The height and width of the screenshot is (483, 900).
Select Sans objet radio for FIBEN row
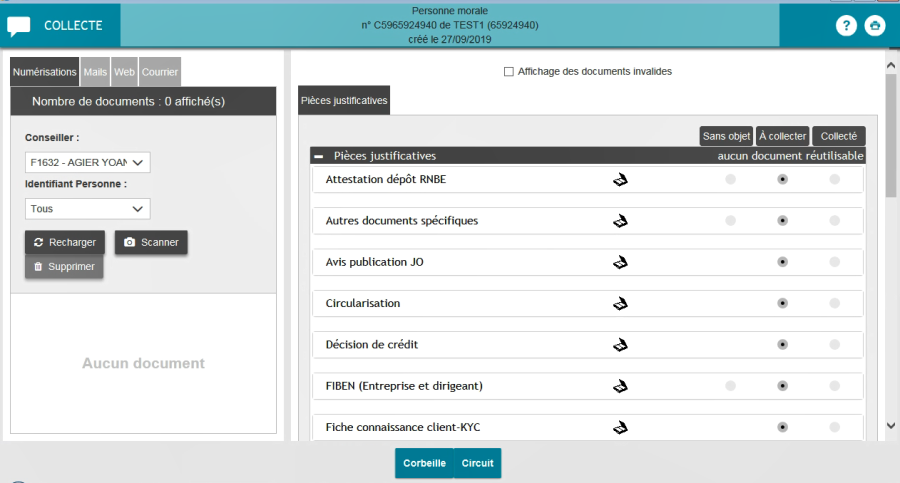click(x=730, y=386)
